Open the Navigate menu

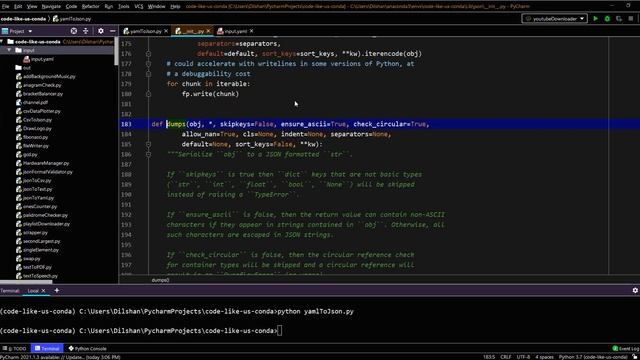[x=51, y=7]
